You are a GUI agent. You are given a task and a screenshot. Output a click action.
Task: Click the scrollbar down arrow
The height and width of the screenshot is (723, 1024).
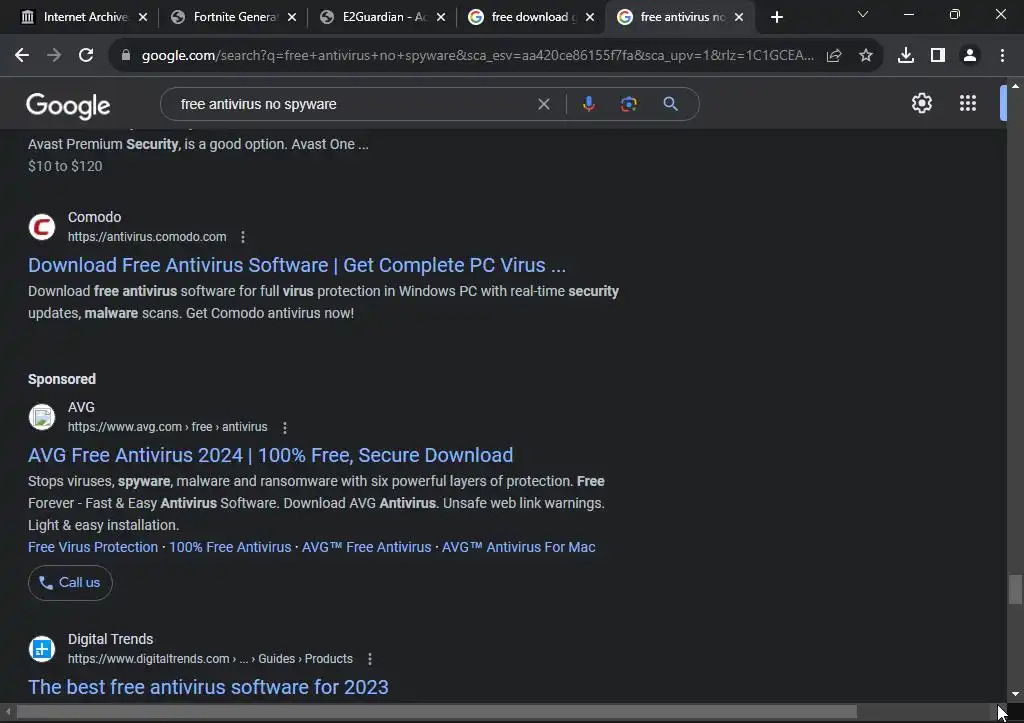pos(1015,694)
